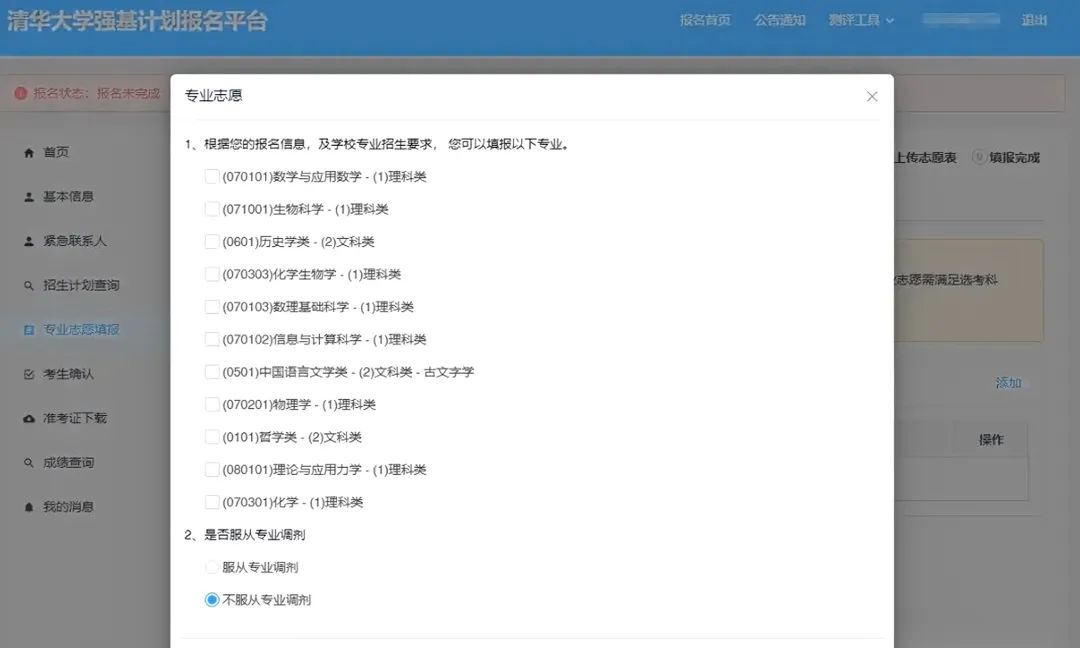Click the 填报完成 step label
This screenshot has width=1080, height=648.
coord(1015,158)
